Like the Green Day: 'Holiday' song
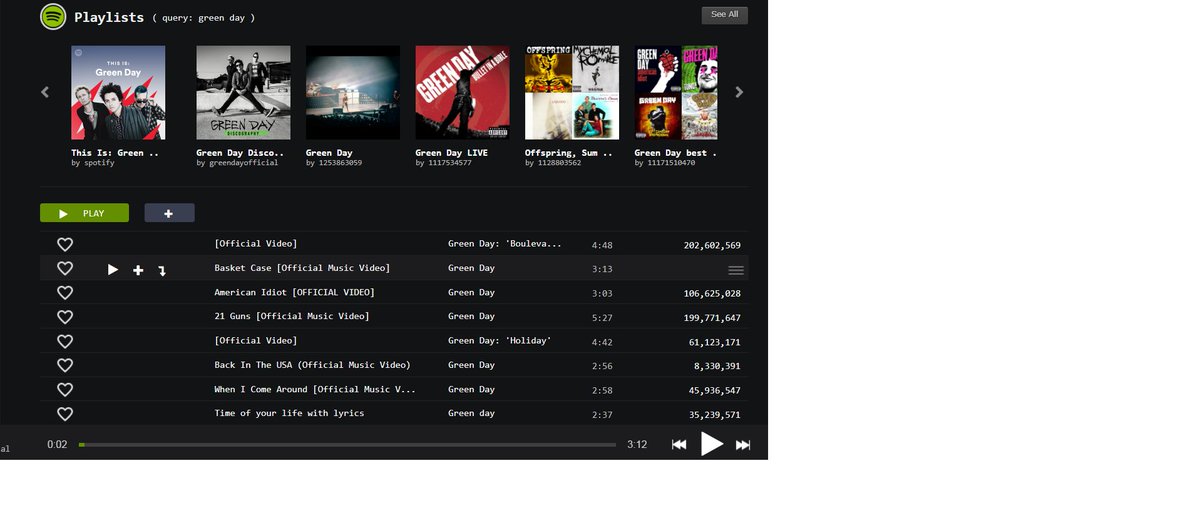The height and width of the screenshot is (518, 1200). (x=65, y=341)
